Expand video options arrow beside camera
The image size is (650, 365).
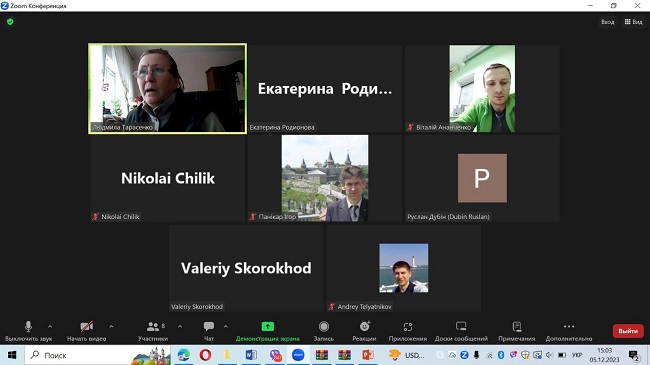coord(111,326)
